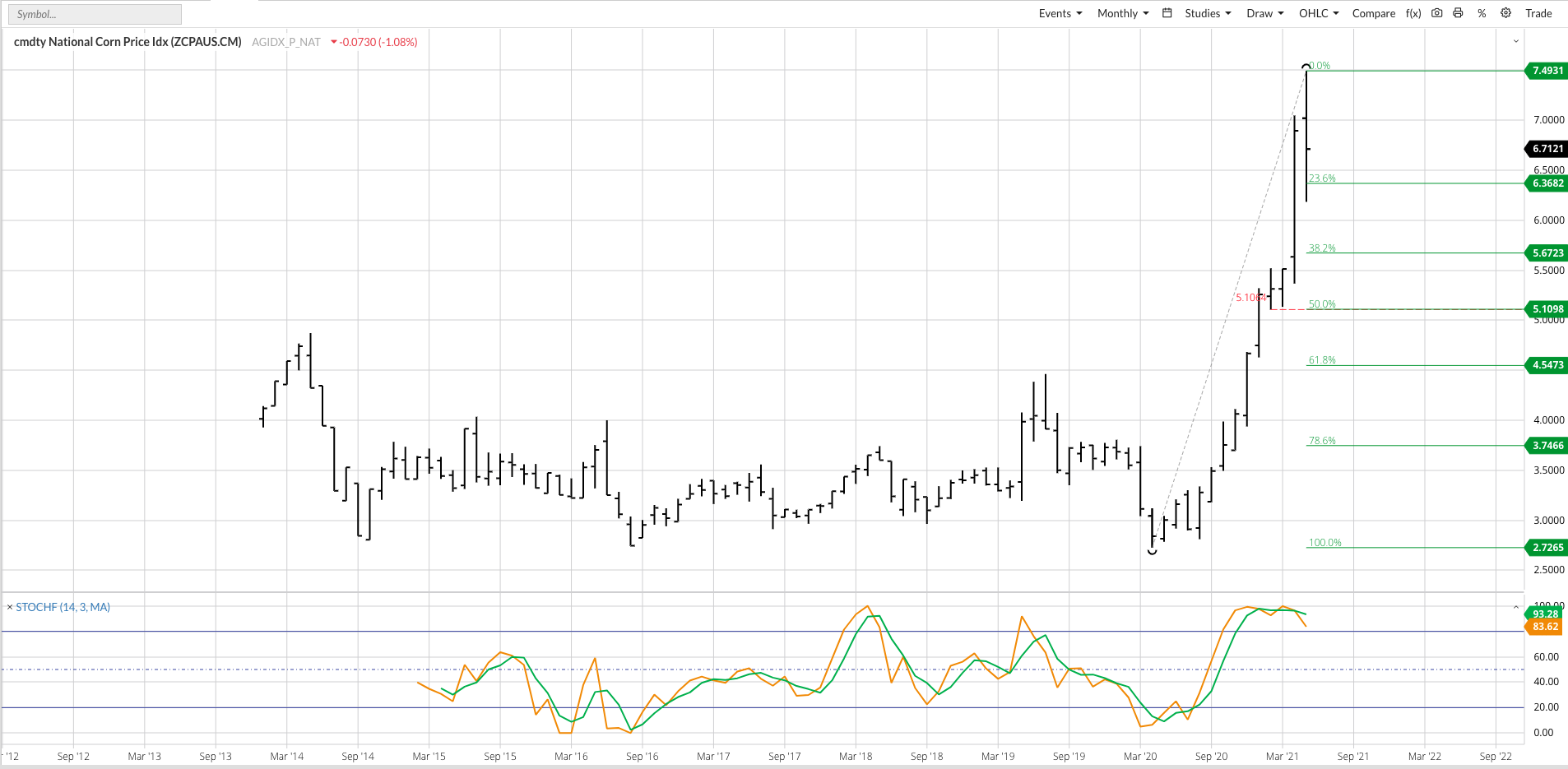This screenshot has height=769, width=1568.
Task: Select the 7.4931 Fibonacci level price label
Action: click(1547, 71)
